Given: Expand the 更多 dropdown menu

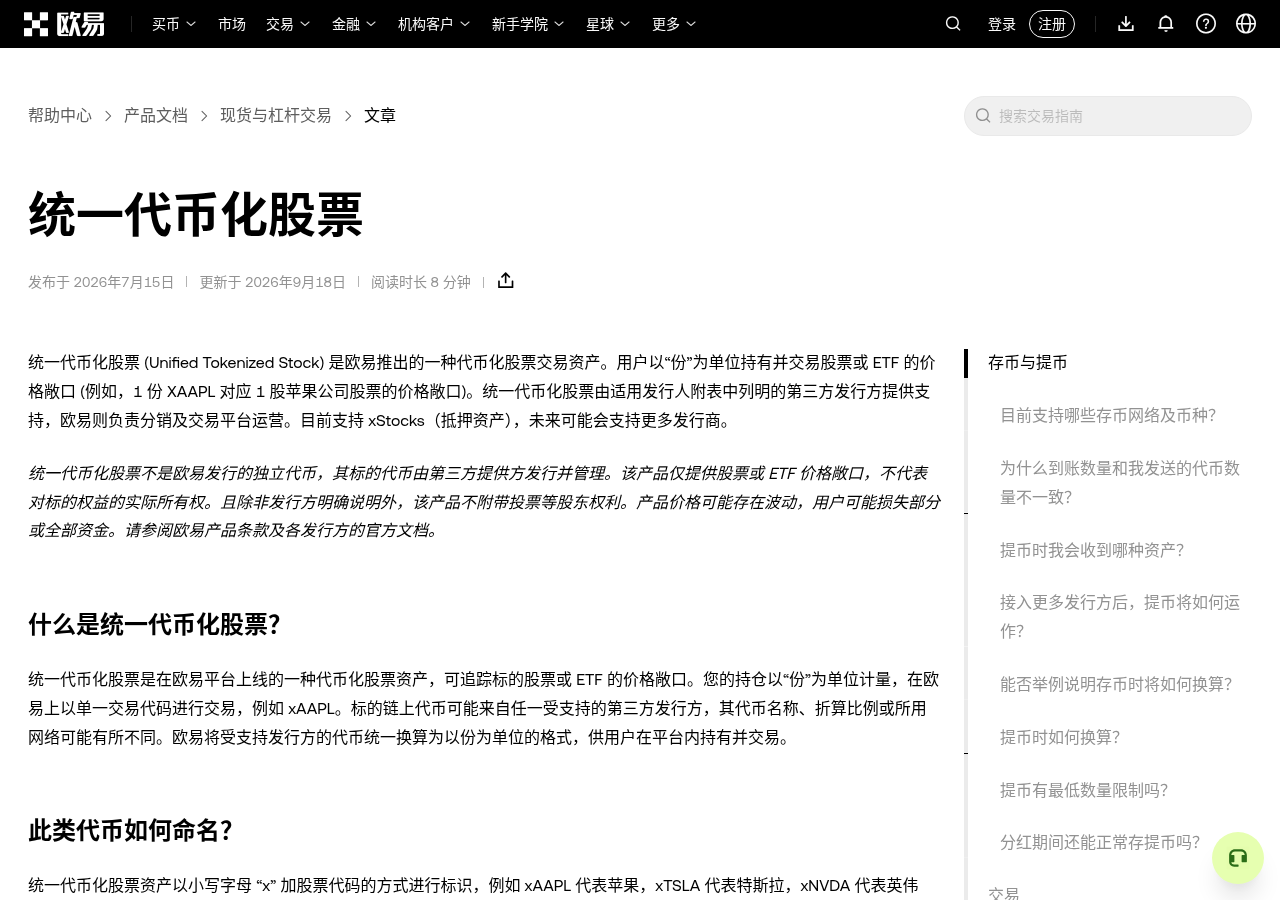Looking at the screenshot, I should (x=674, y=24).
